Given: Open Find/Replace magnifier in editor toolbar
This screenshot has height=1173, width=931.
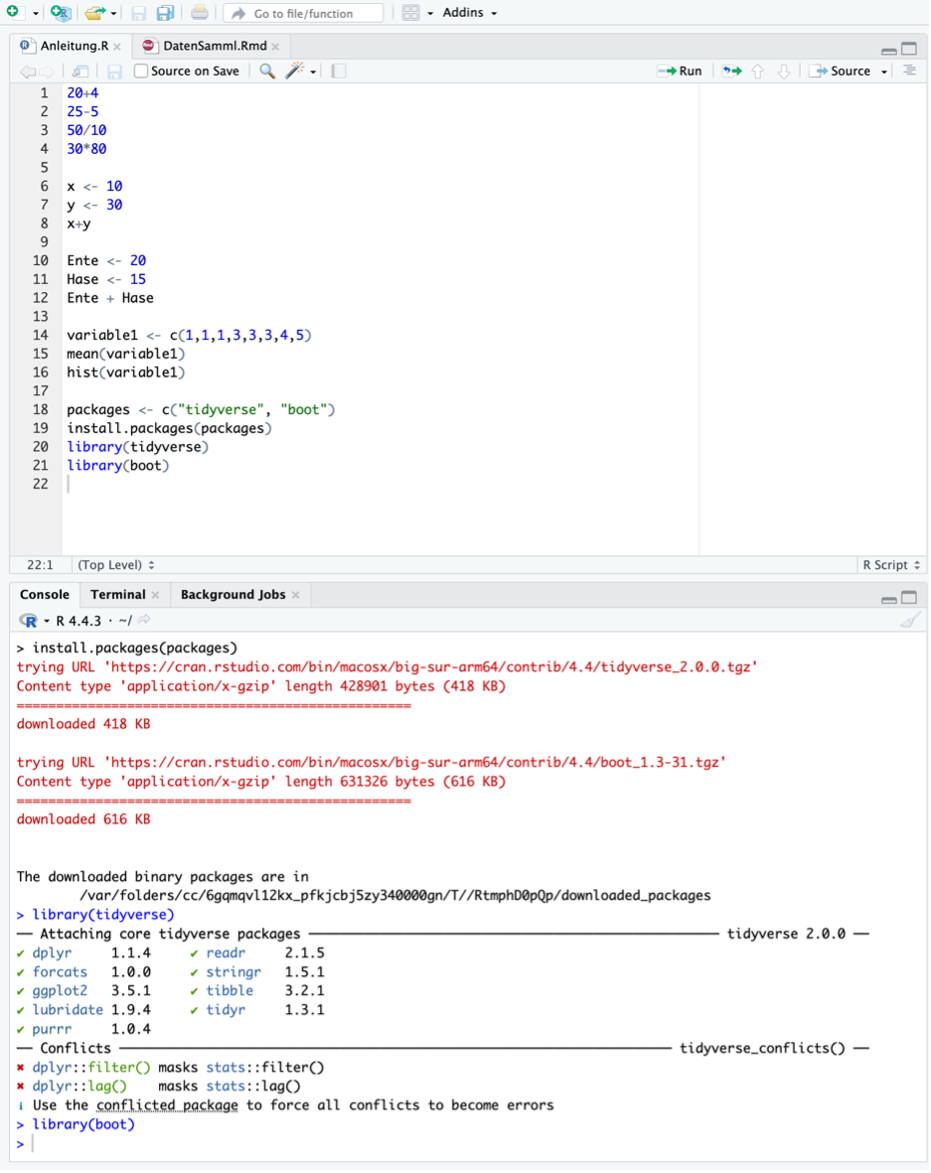Looking at the screenshot, I should (x=267, y=71).
